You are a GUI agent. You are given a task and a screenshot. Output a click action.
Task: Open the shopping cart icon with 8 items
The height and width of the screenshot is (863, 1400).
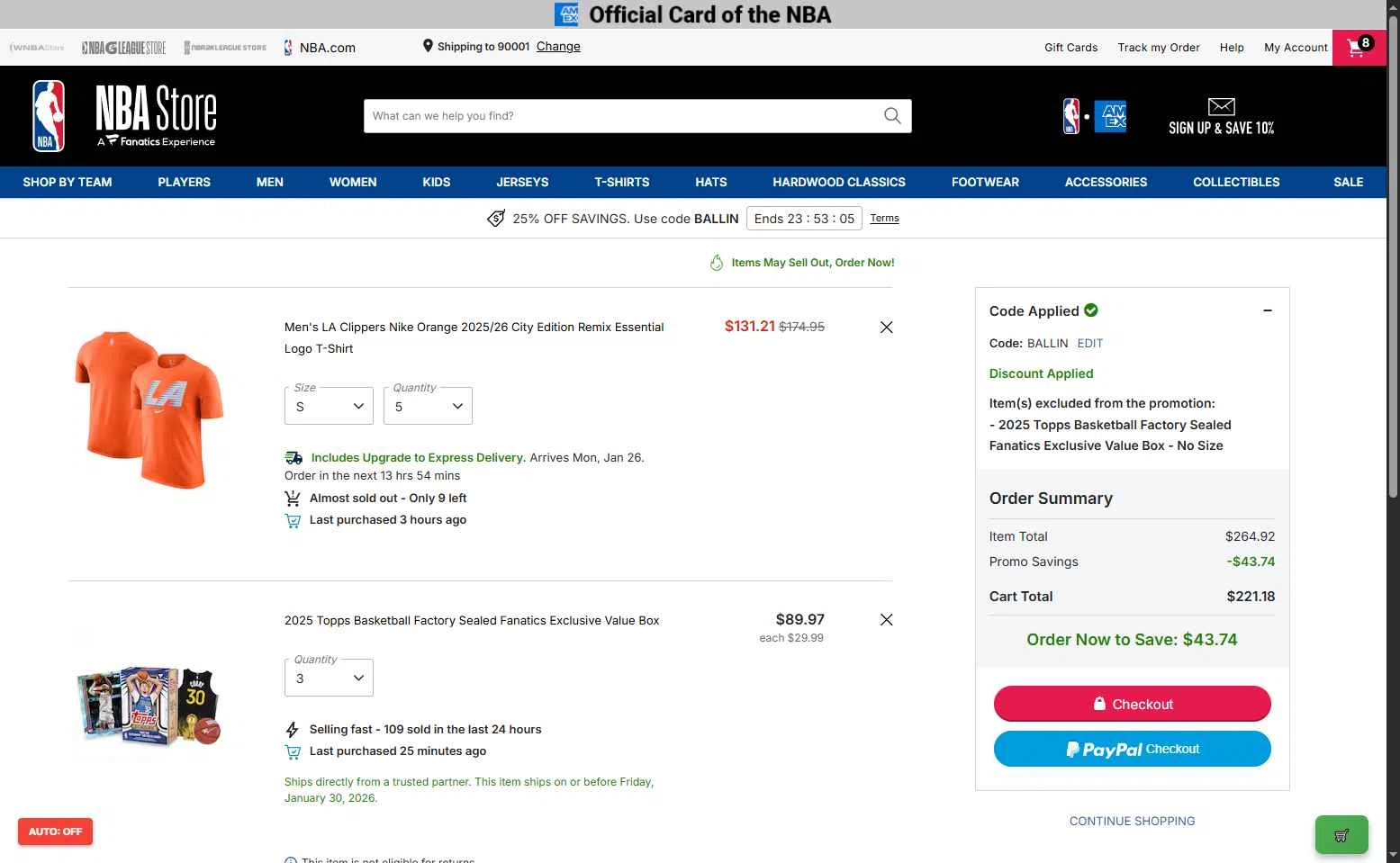tap(1359, 47)
